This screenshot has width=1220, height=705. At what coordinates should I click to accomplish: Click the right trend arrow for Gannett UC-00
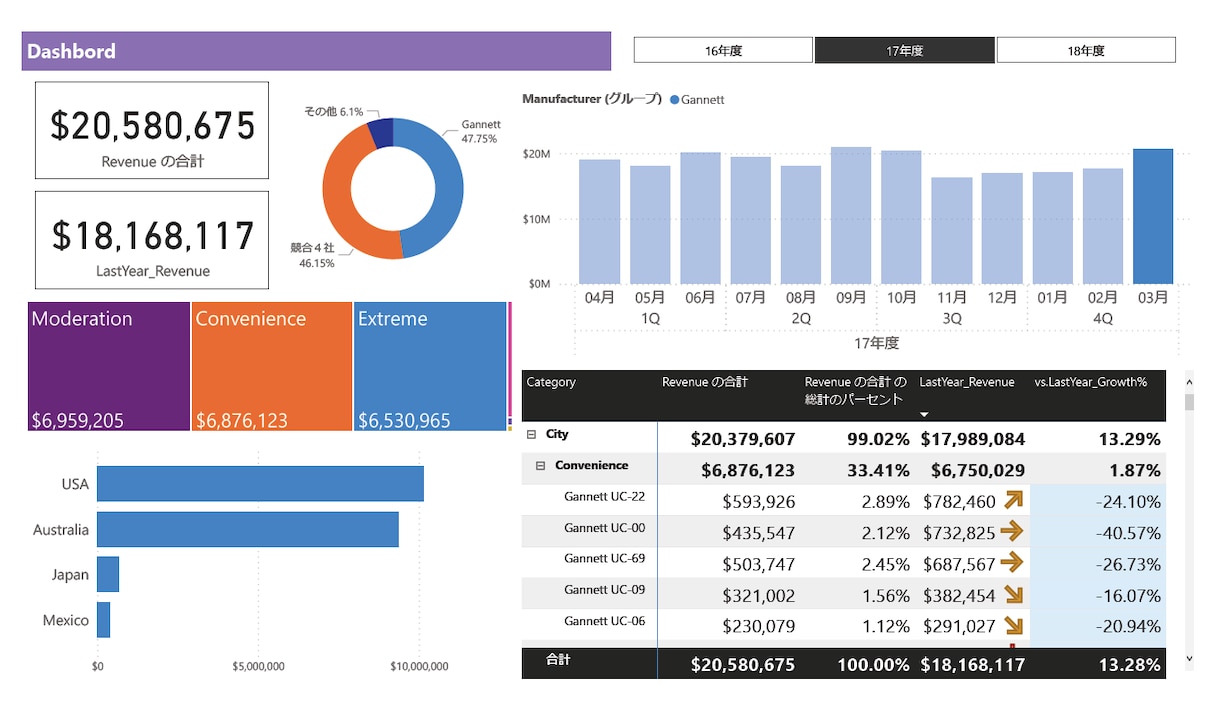point(1014,531)
